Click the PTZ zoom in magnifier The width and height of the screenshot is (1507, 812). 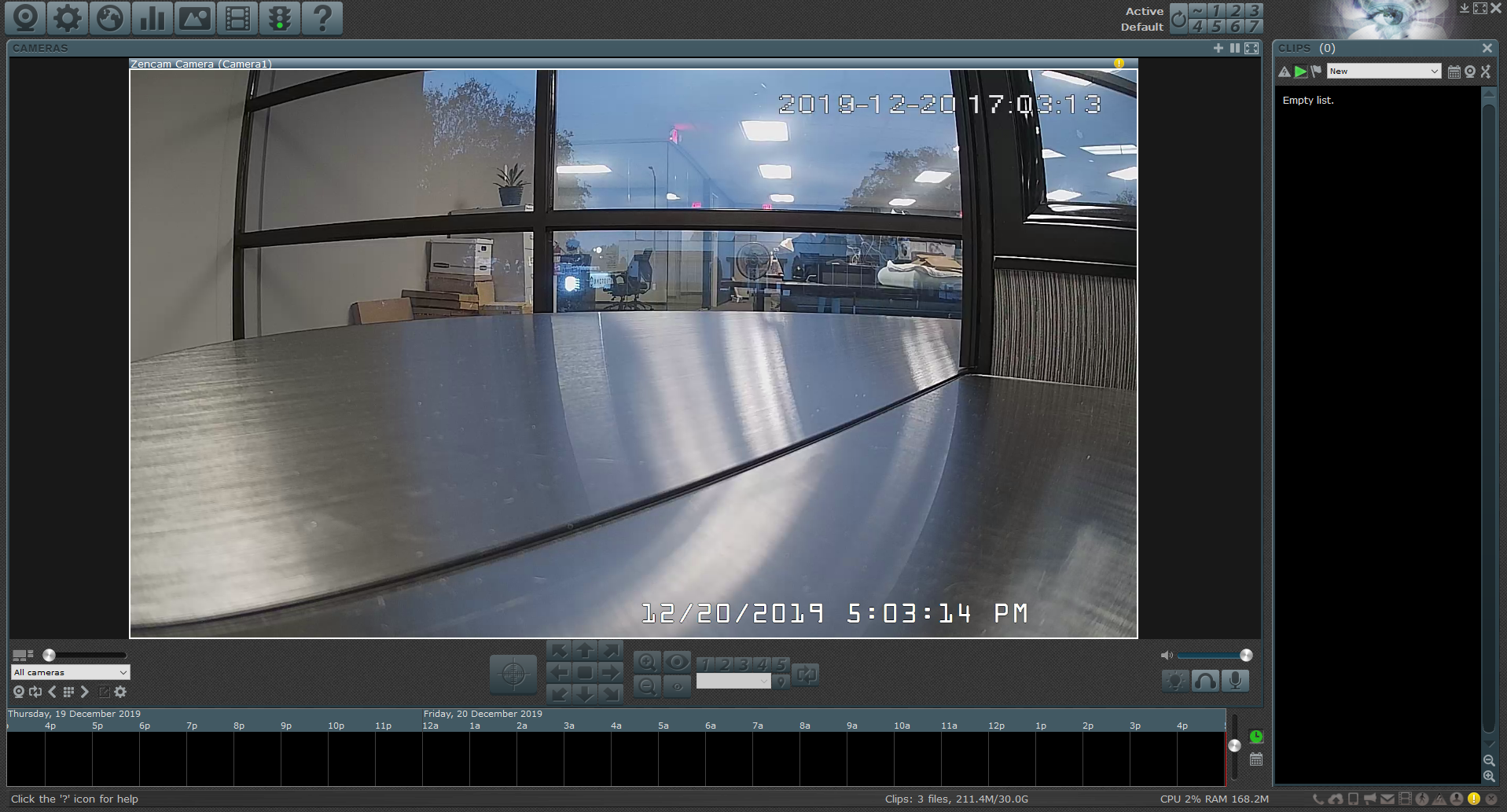point(646,663)
